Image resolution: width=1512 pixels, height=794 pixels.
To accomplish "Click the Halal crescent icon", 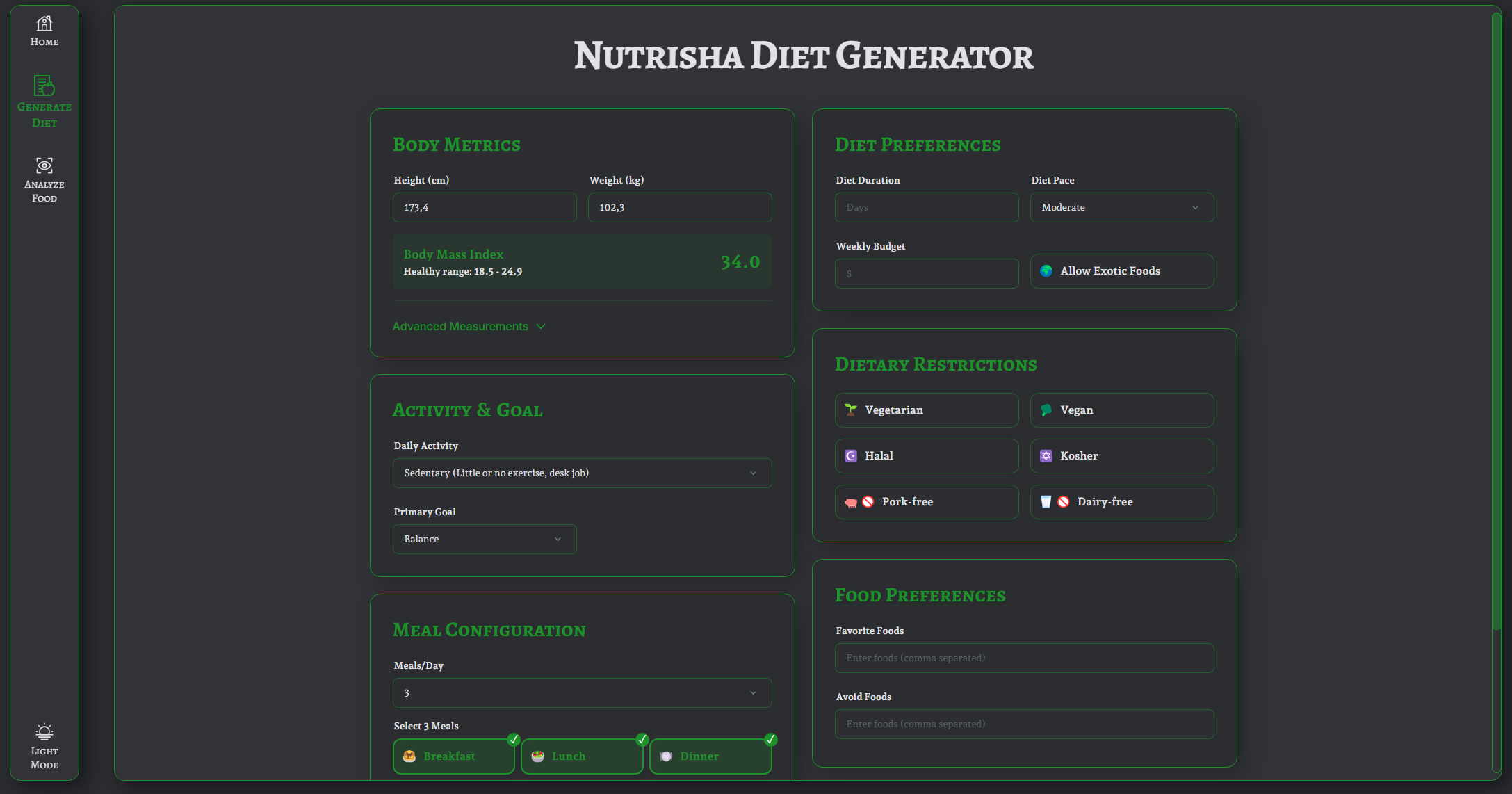I will [851, 456].
